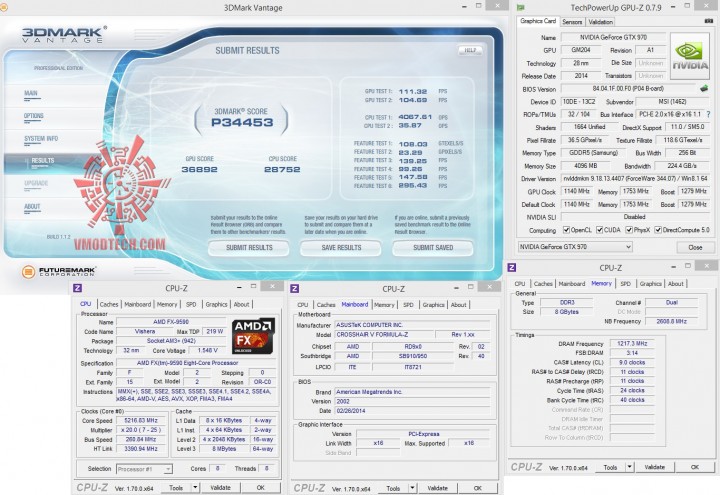Open the Graphics tab in the Memory CPU-Z window
The height and width of the screenshot is (495, 720).
(x=650, y=283)
